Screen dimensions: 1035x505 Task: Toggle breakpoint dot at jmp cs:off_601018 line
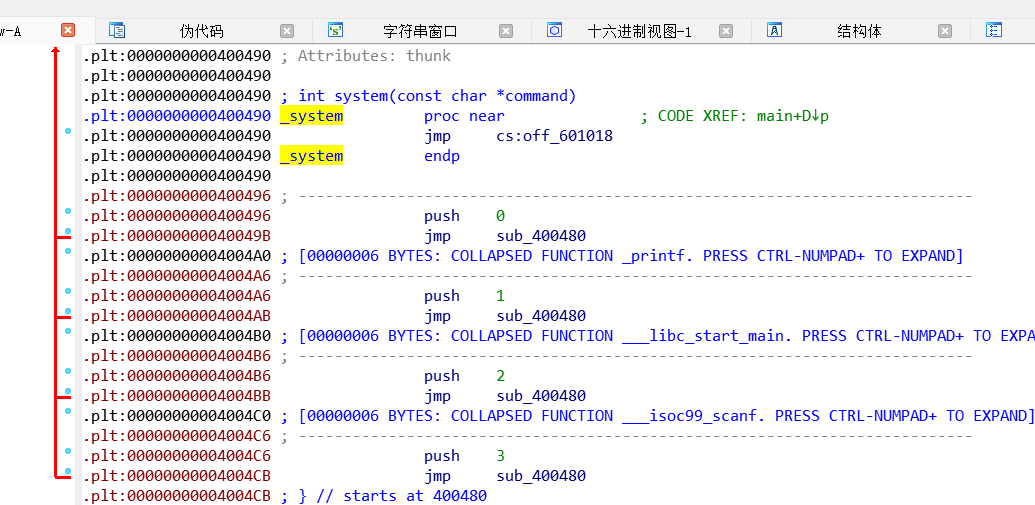pos(68,131)
